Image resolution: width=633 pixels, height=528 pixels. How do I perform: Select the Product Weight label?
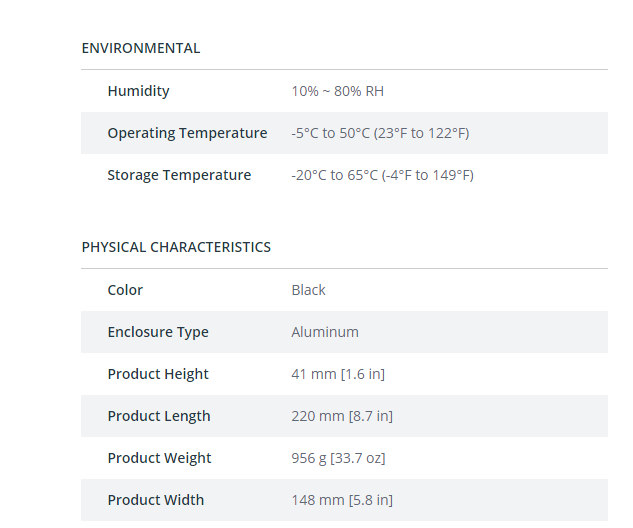click(x=159, y=458)
